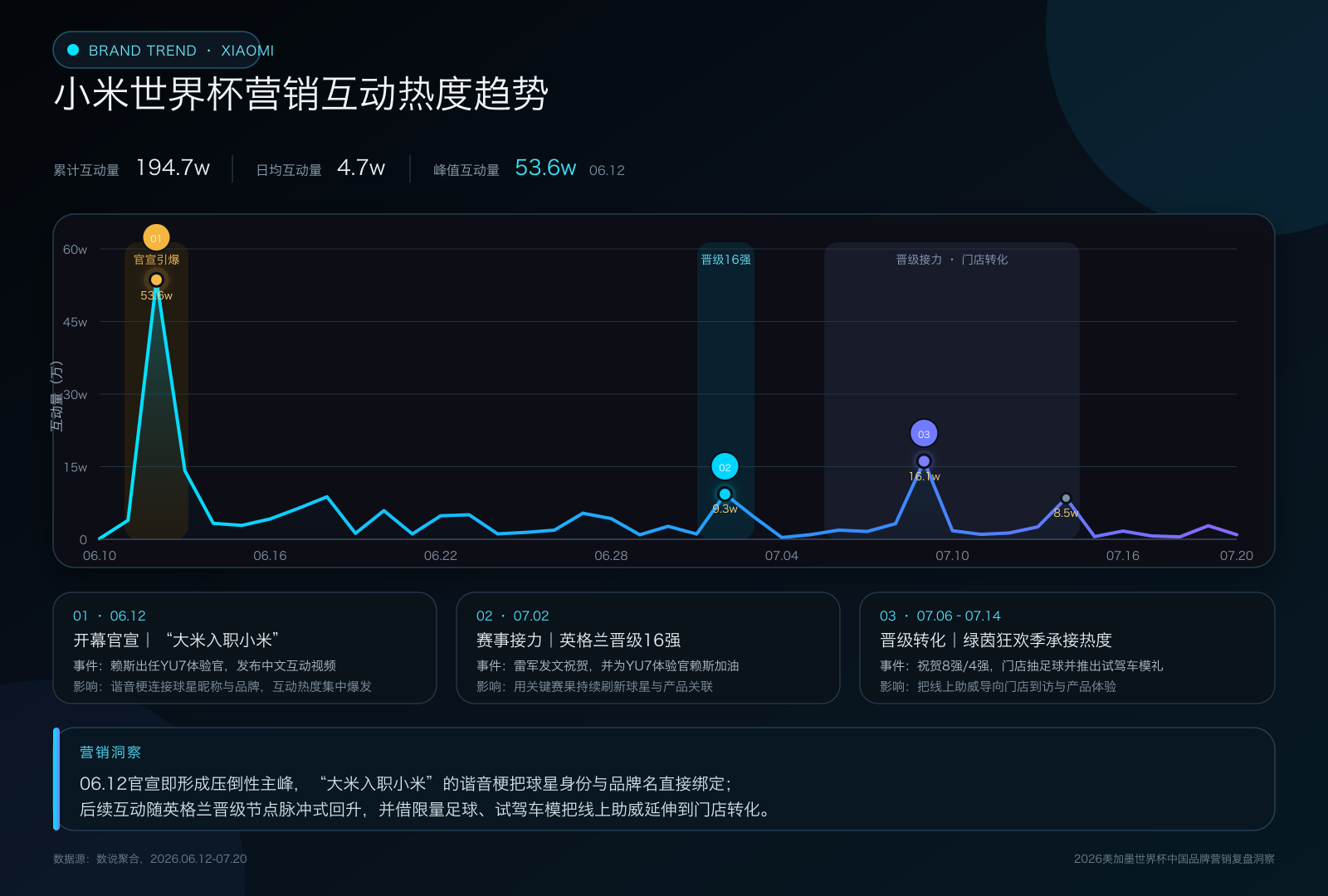Click the heading 开幕官宣｜“大米入职小米”
Screen dimensions: 1328x896
click(x=176, y=640)
